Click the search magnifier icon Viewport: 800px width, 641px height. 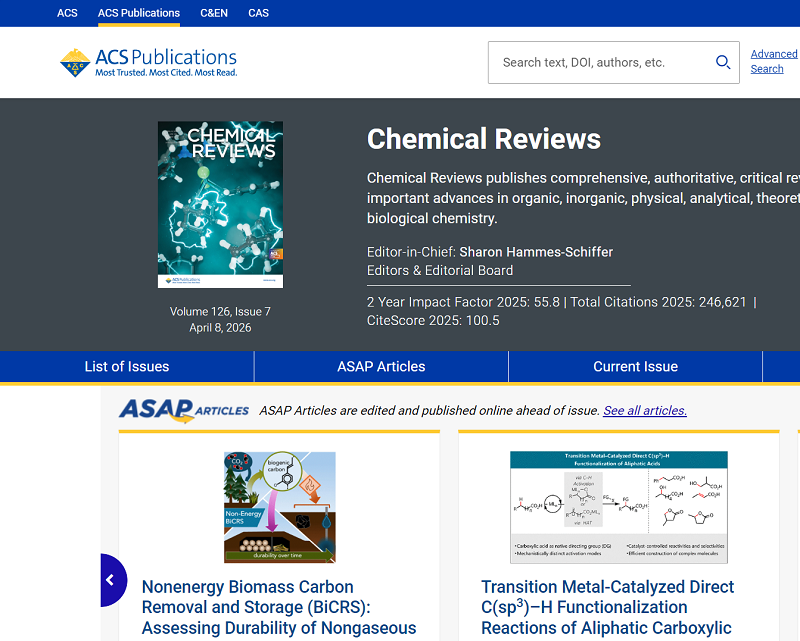[x=723, y=62]
